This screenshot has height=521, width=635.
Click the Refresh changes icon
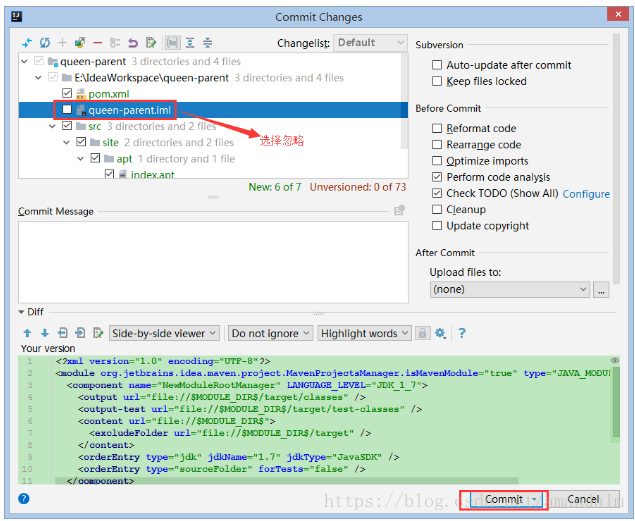tap(45, 43)
